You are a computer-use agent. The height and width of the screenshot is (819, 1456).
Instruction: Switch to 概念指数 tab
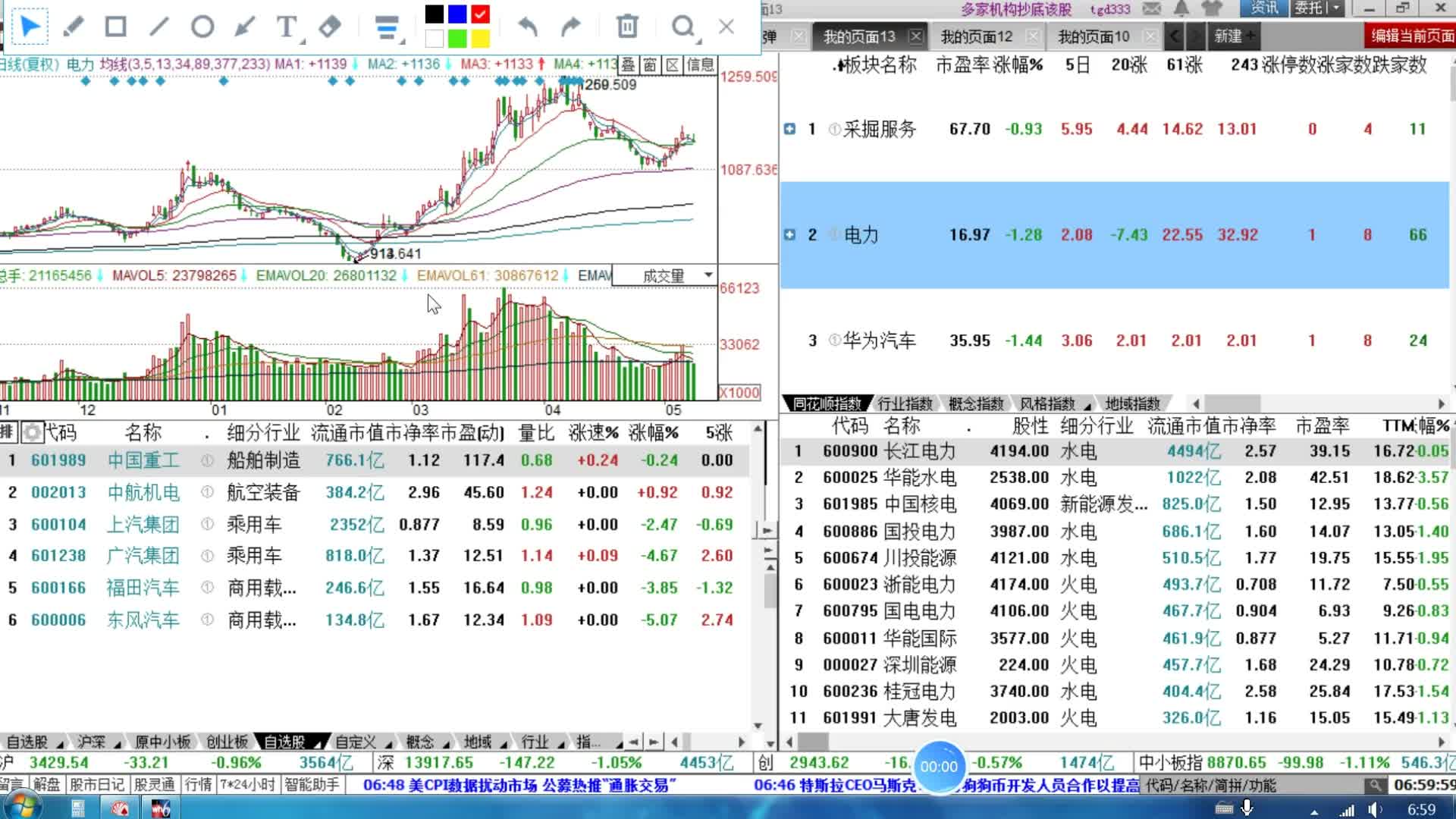(976, 403)
